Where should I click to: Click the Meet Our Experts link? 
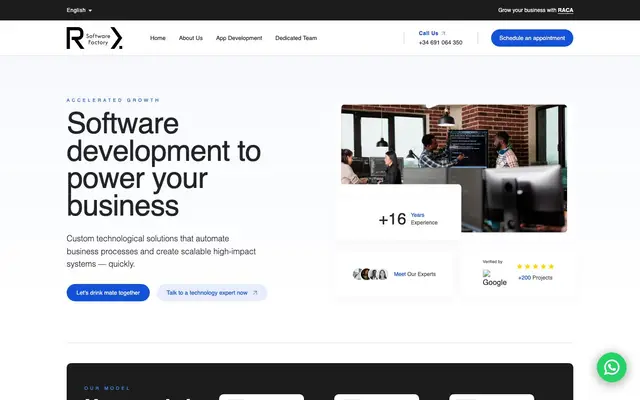(415, 274)
